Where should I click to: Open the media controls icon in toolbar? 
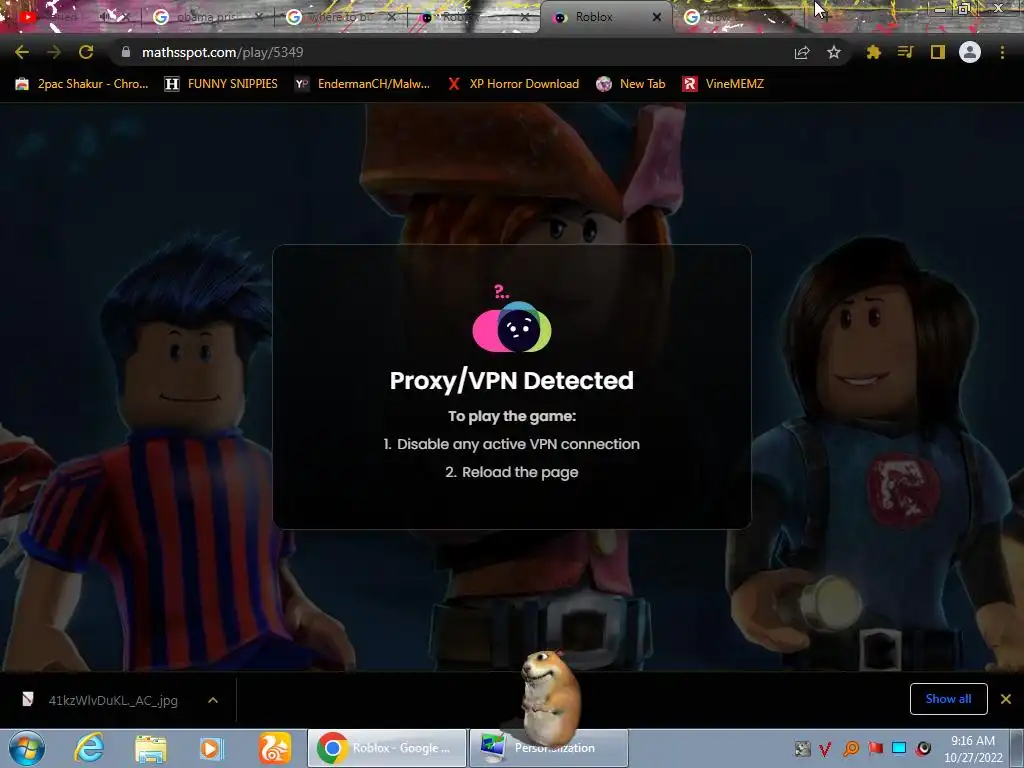click(905, 52)
